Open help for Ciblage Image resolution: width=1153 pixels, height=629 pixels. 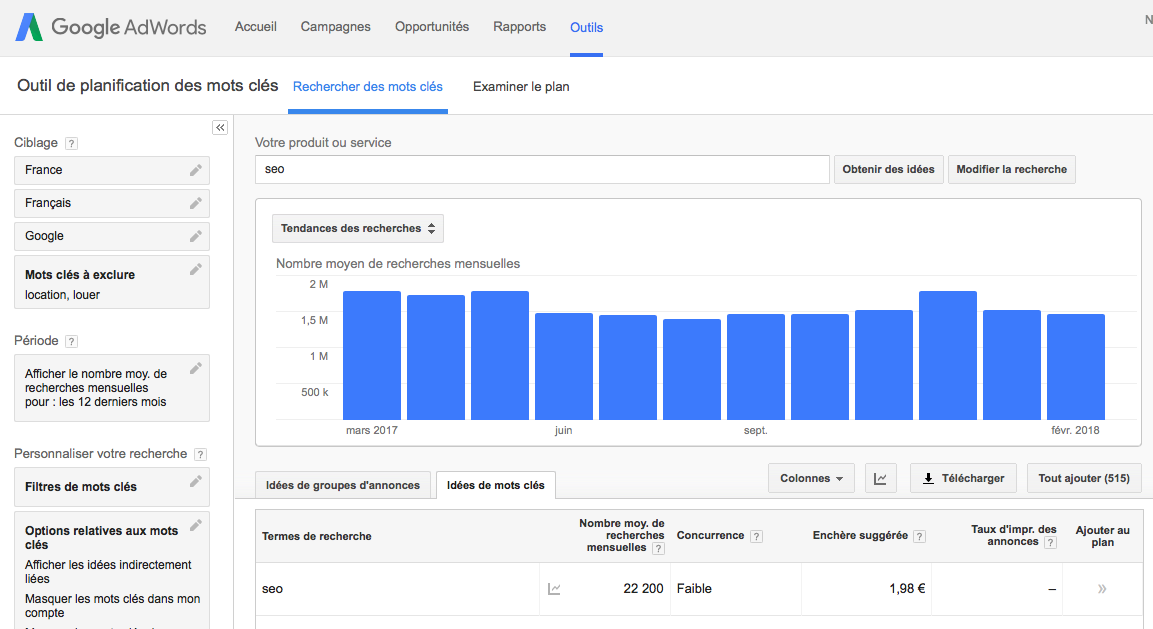(71, 143)
